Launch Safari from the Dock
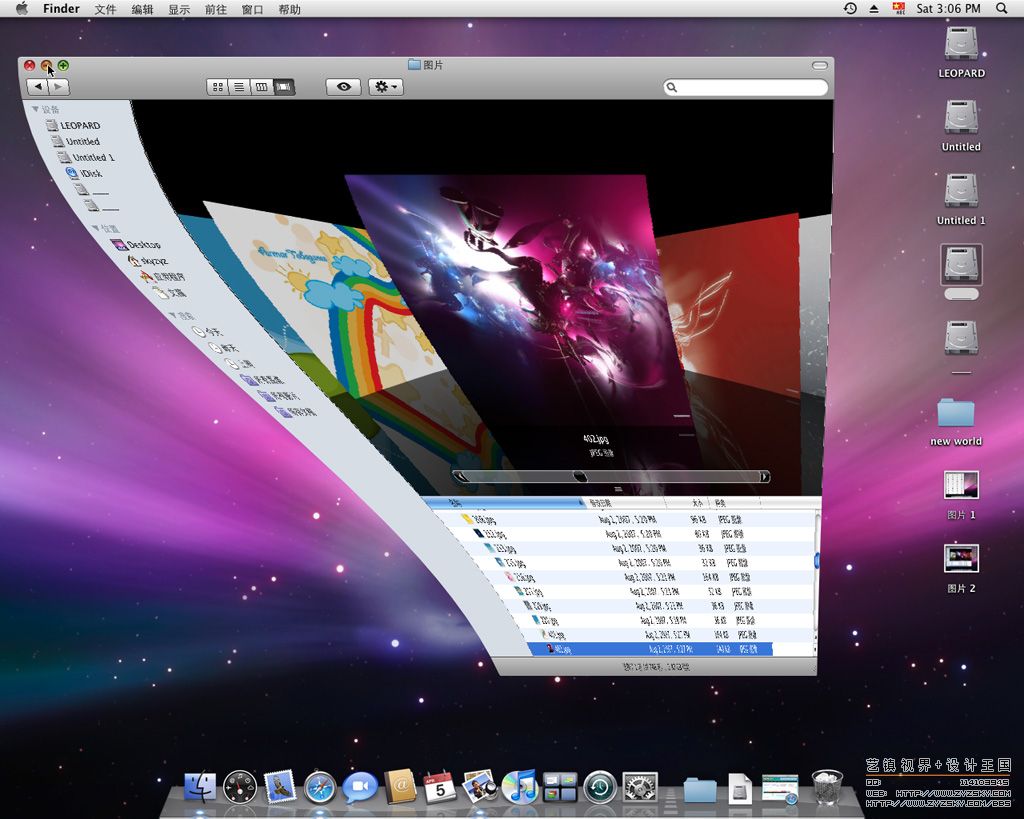 click(320, 788)
